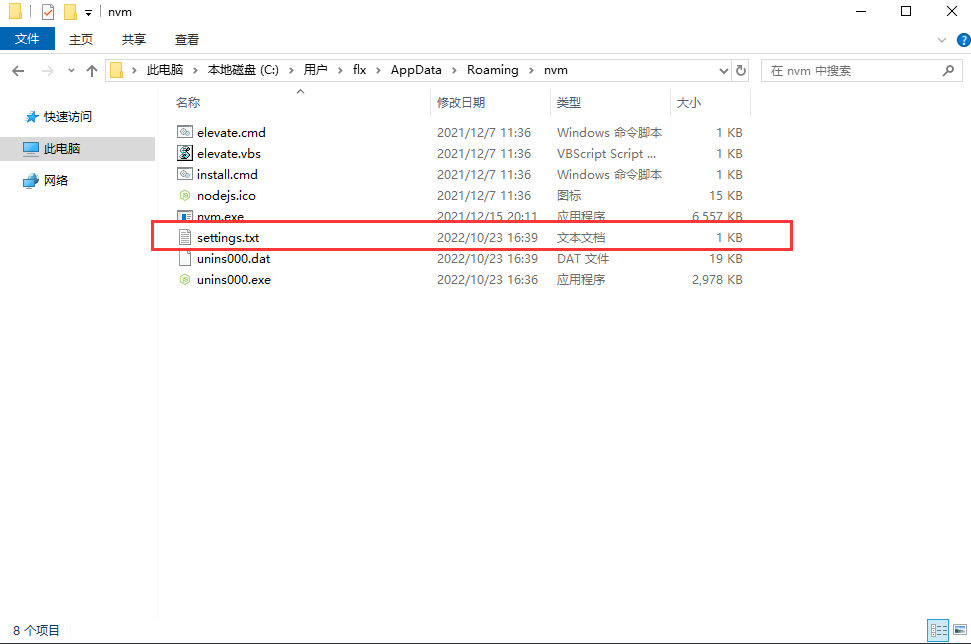The width and height of the screenshot is (971, 644).
Task: Click the 此电脑 computer icon
Action: pyautogui.click(x=31, y=149)
